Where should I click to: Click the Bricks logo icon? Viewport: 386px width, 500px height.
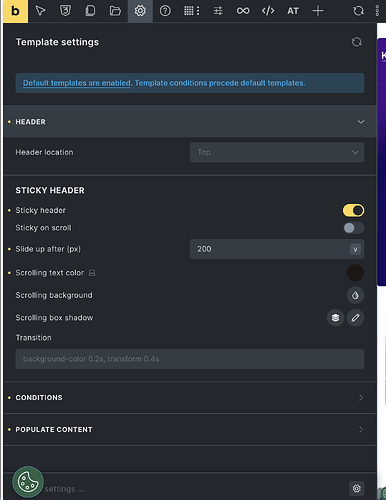click(15, 11)
